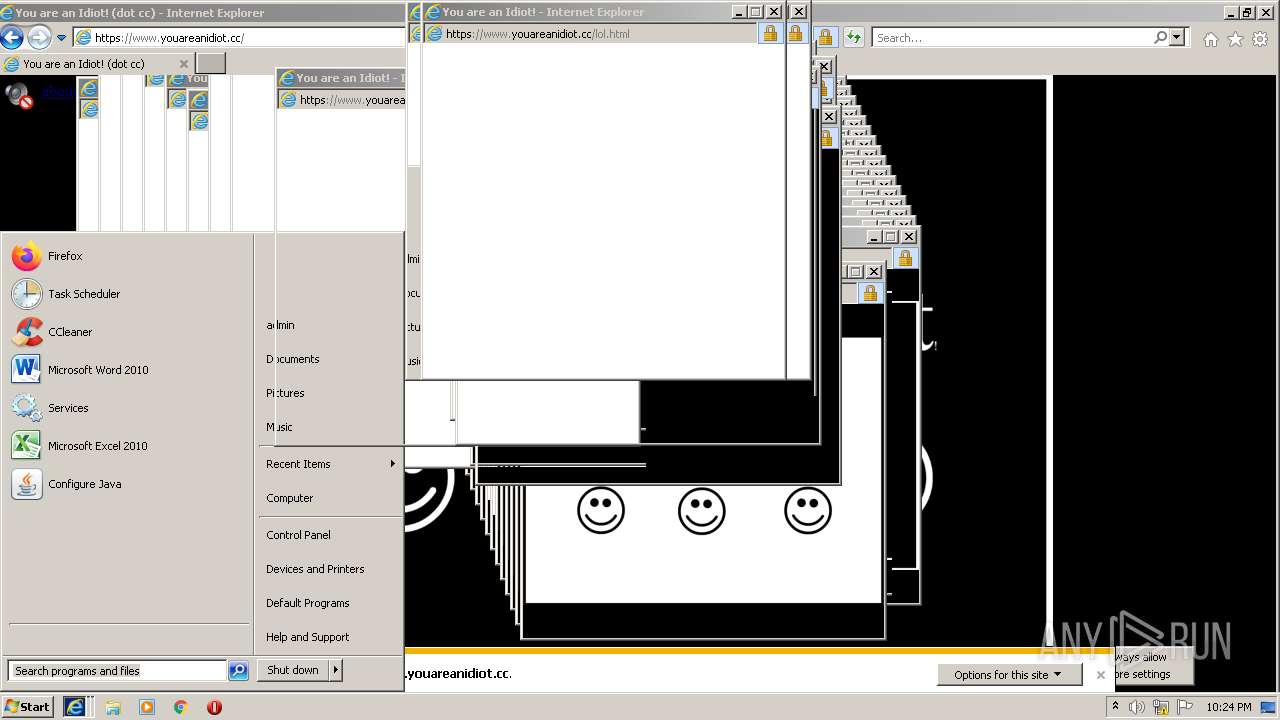Open the IE search provider dropdown
Viewport: 1280px width, 720px height.
click(1177, 37)
